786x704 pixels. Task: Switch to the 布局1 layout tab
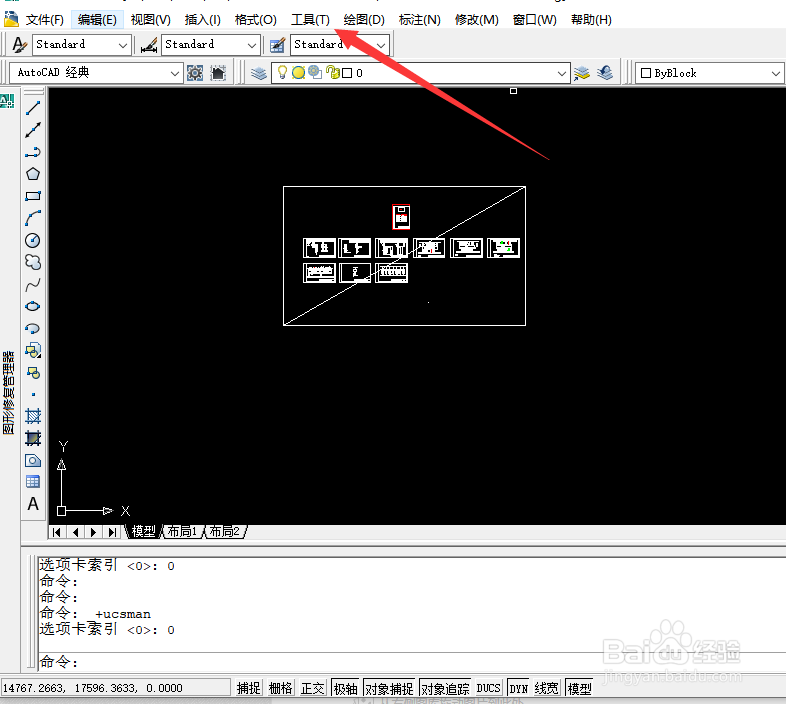click(182, 531)
